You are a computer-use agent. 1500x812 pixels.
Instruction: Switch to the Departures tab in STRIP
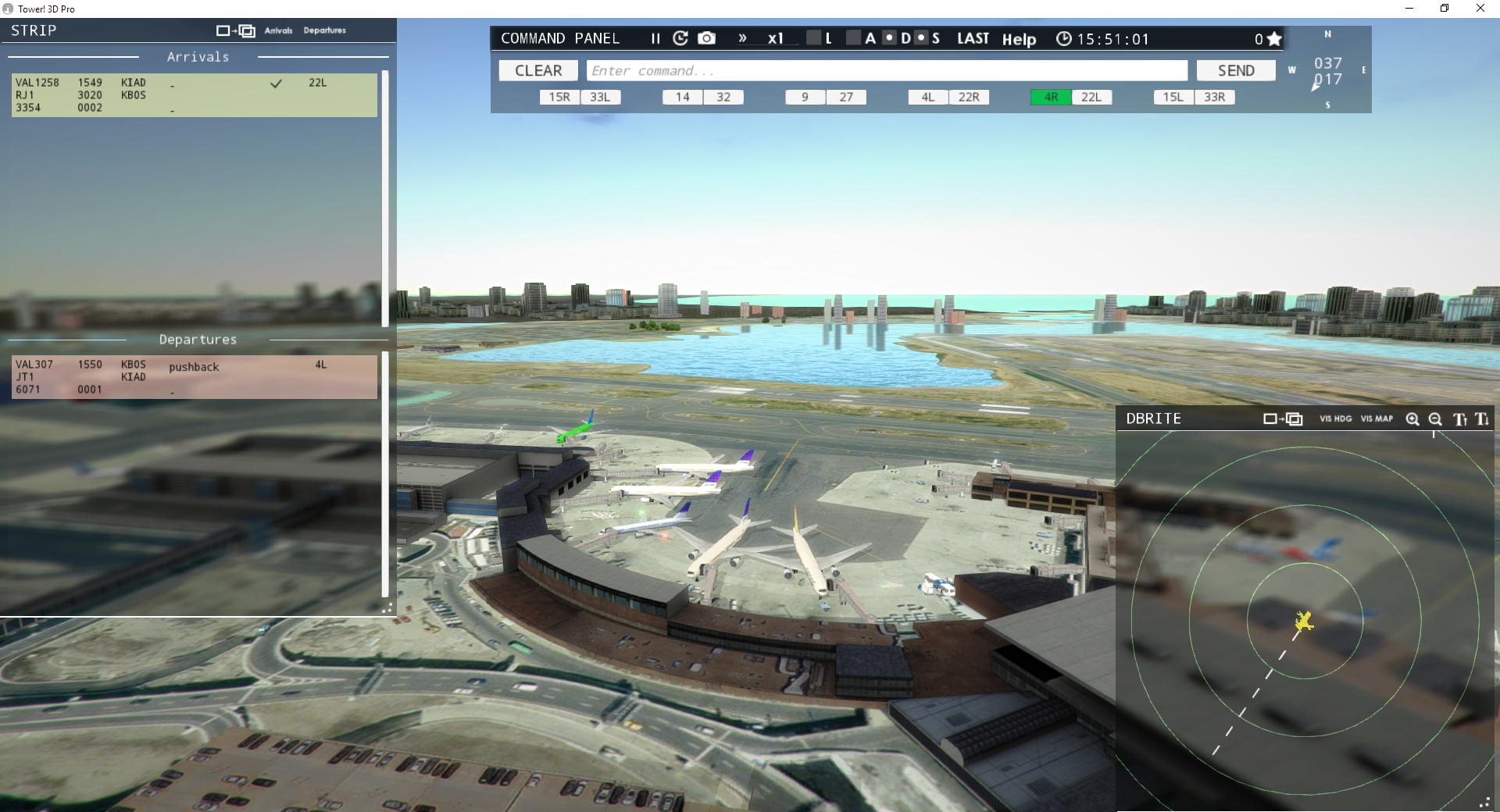326,30
